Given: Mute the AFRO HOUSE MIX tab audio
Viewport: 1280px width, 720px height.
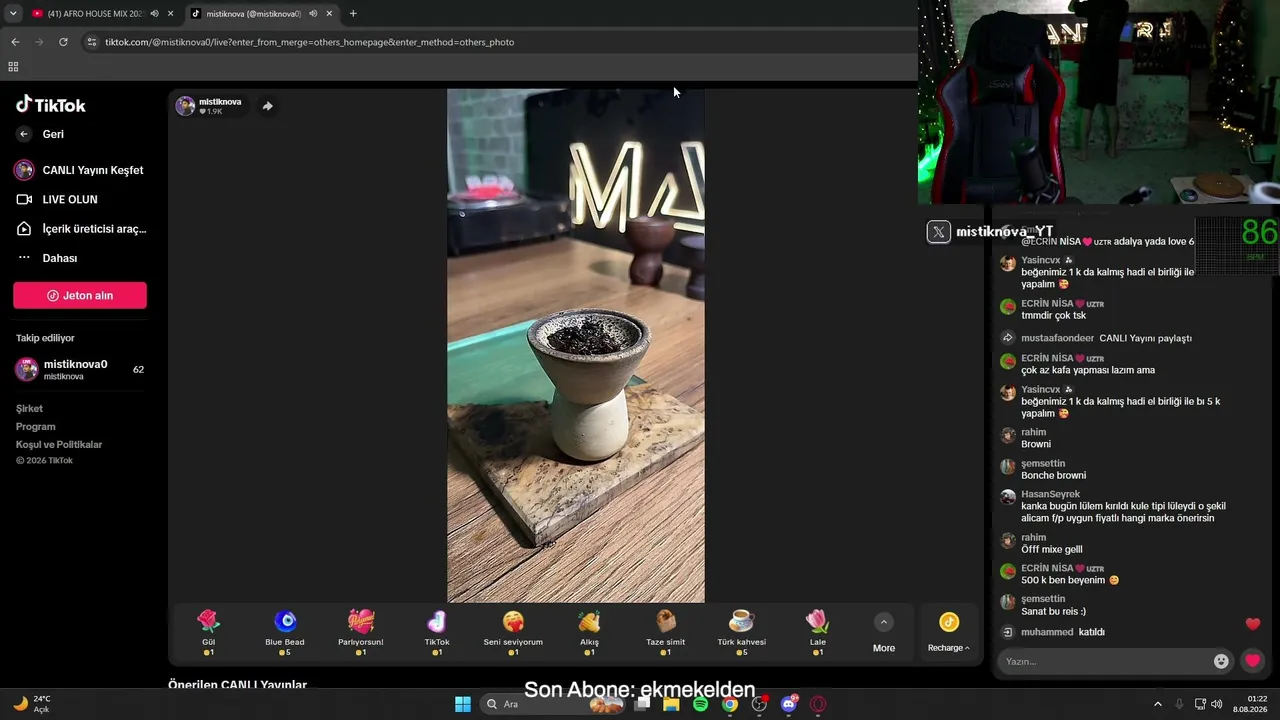Looking at the screenshot, I should click(x=154, y=14).
